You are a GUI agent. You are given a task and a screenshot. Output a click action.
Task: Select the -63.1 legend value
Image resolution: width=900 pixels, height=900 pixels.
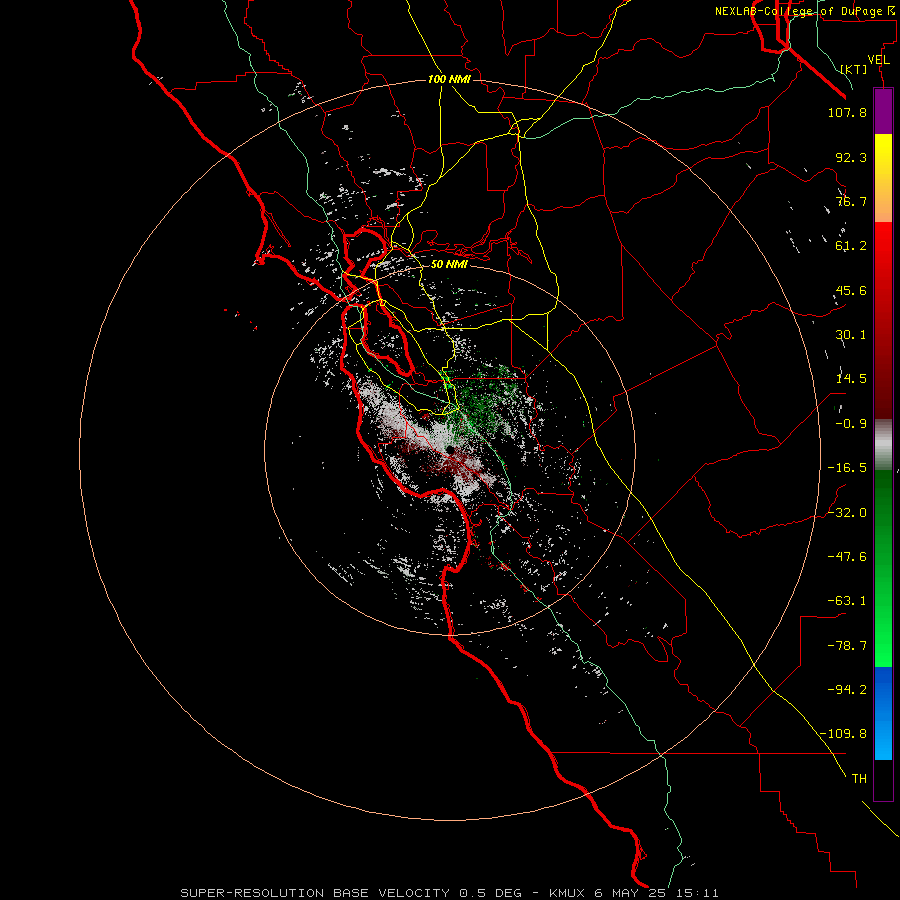coord(847,601)
